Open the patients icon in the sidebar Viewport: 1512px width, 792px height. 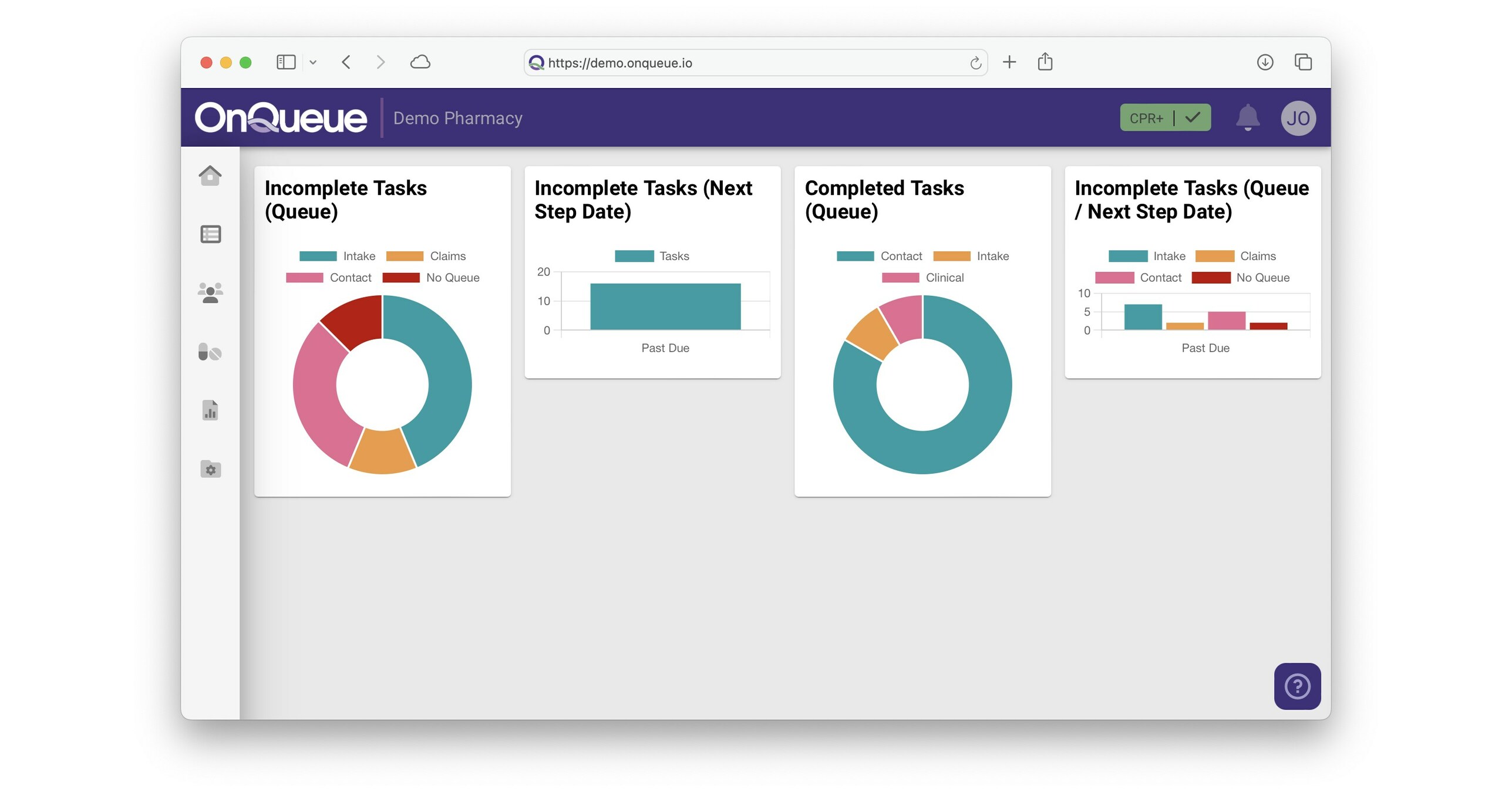tap(210, 292)
